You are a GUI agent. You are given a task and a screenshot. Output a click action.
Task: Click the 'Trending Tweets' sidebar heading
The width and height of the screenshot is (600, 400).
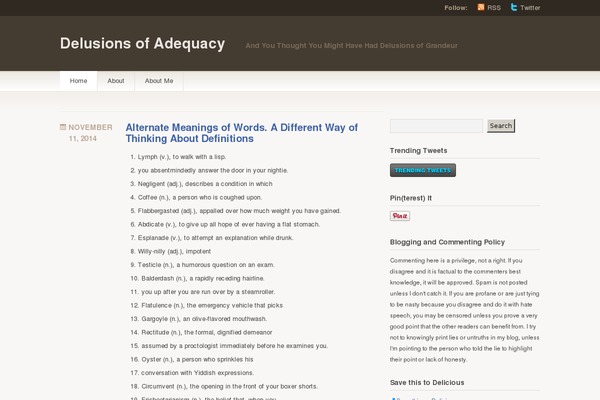[418, 150]
